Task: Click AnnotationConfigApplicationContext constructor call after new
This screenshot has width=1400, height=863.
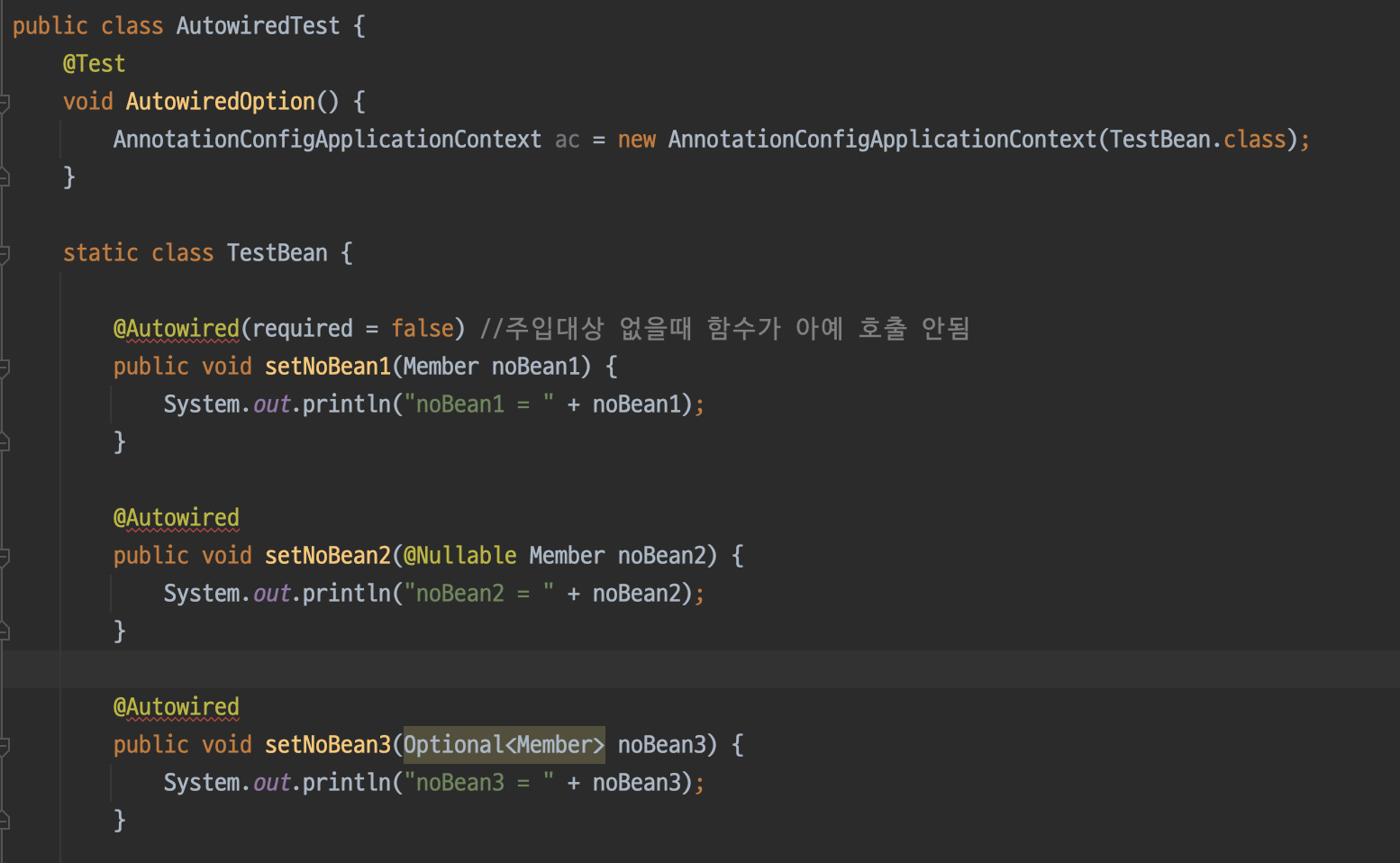Action: [x=882, y=139]
